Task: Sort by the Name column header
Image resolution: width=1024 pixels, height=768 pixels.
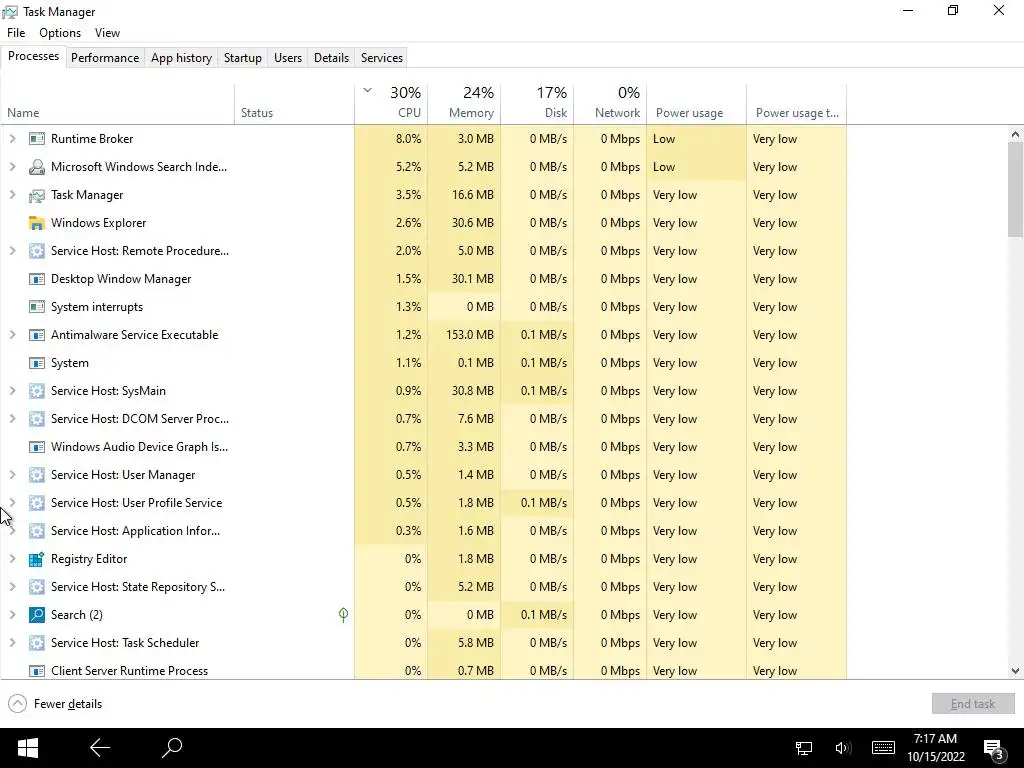Action: tap(118, 103)
